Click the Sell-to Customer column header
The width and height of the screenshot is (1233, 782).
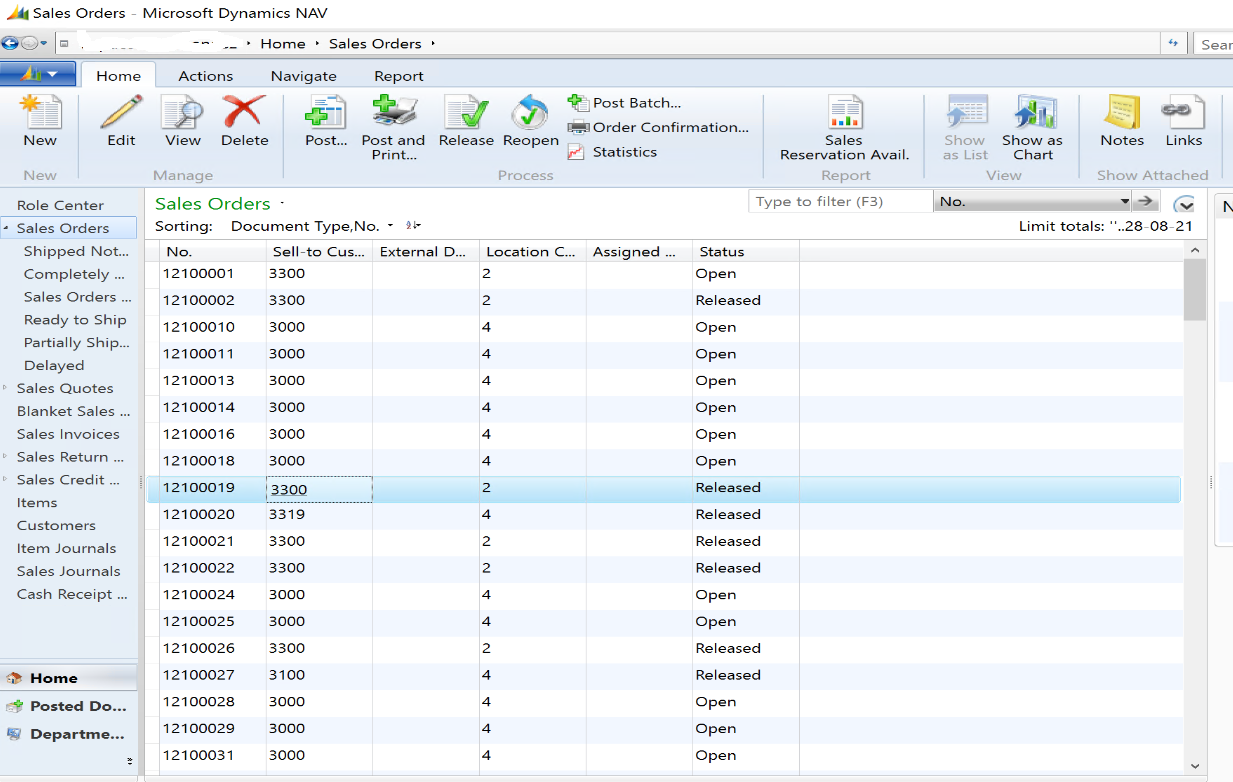pyautogui.click(x=319, y=252)
